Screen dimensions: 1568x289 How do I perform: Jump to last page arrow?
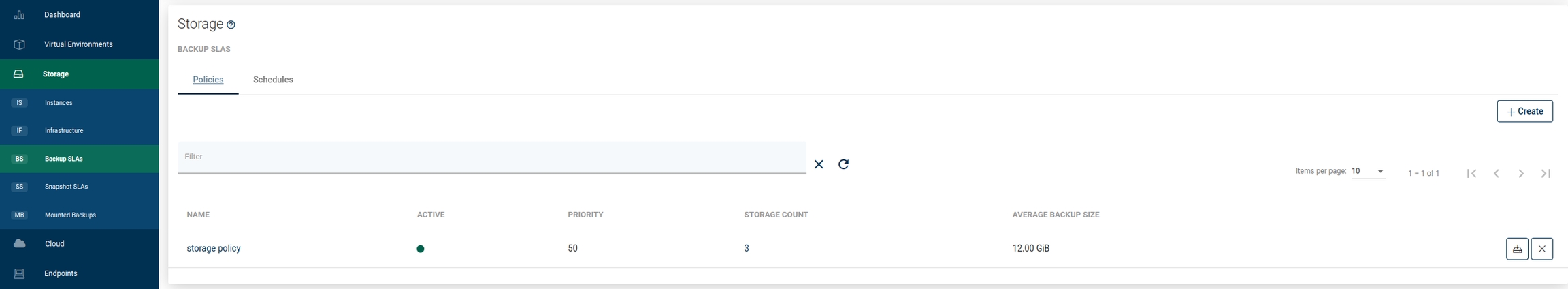tap(1546, 174)
